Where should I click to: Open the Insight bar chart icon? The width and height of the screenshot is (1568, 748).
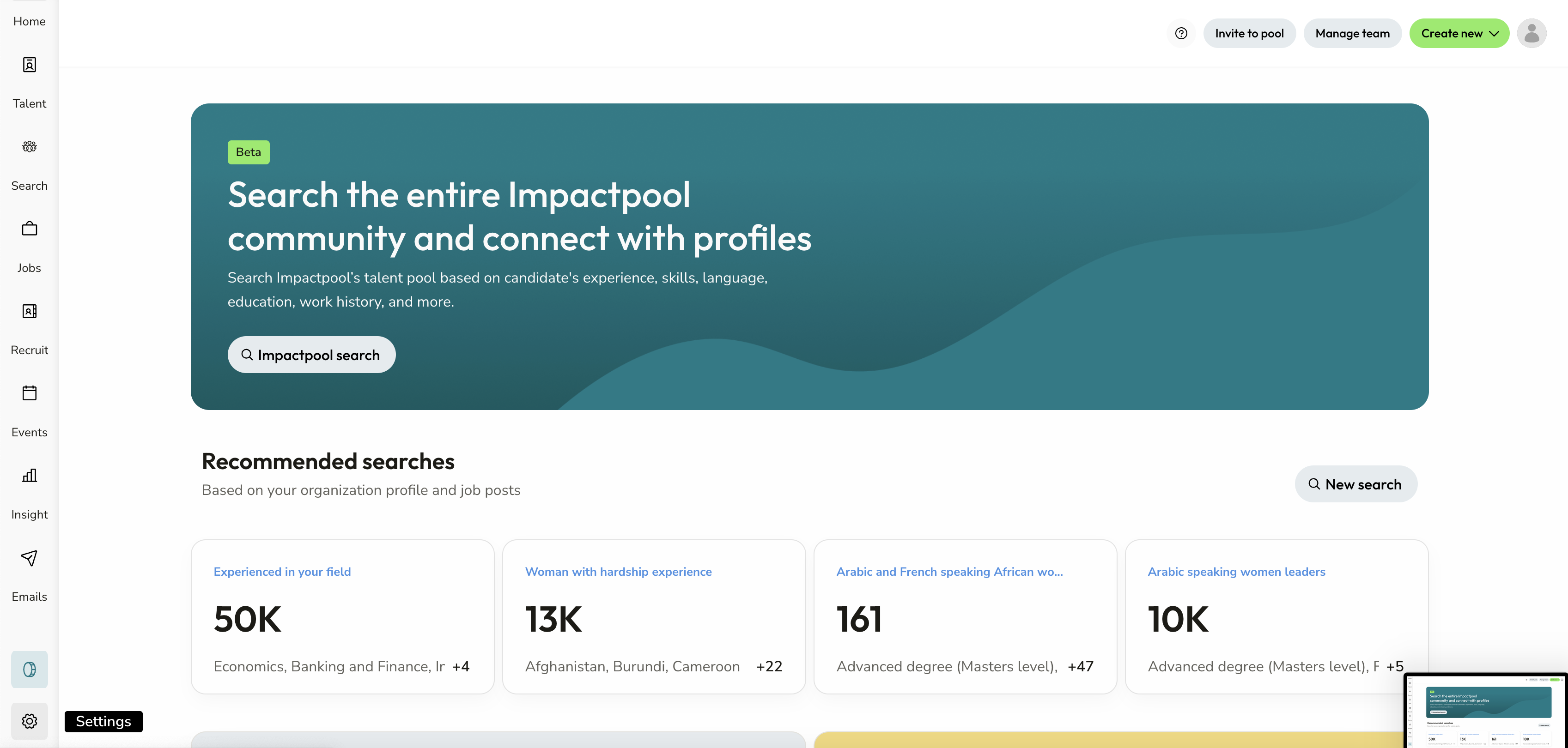(x=29, y=475)
